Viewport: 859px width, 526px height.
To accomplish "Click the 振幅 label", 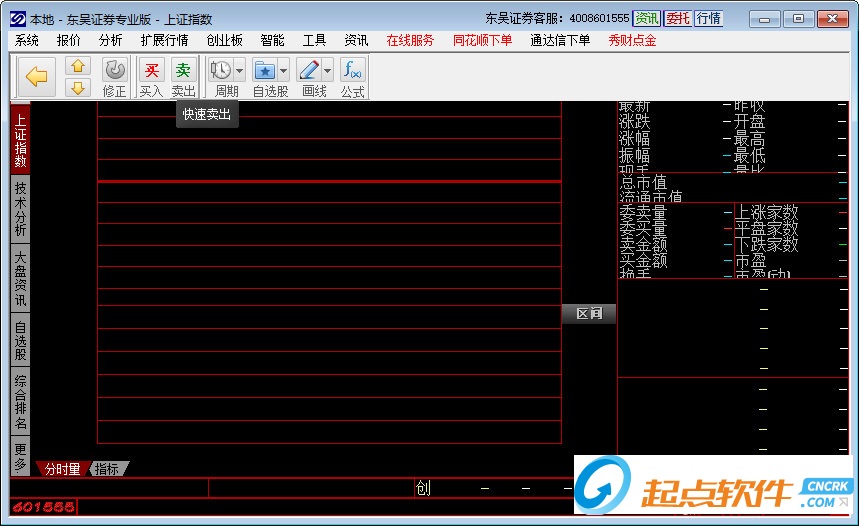I will 634,156.
